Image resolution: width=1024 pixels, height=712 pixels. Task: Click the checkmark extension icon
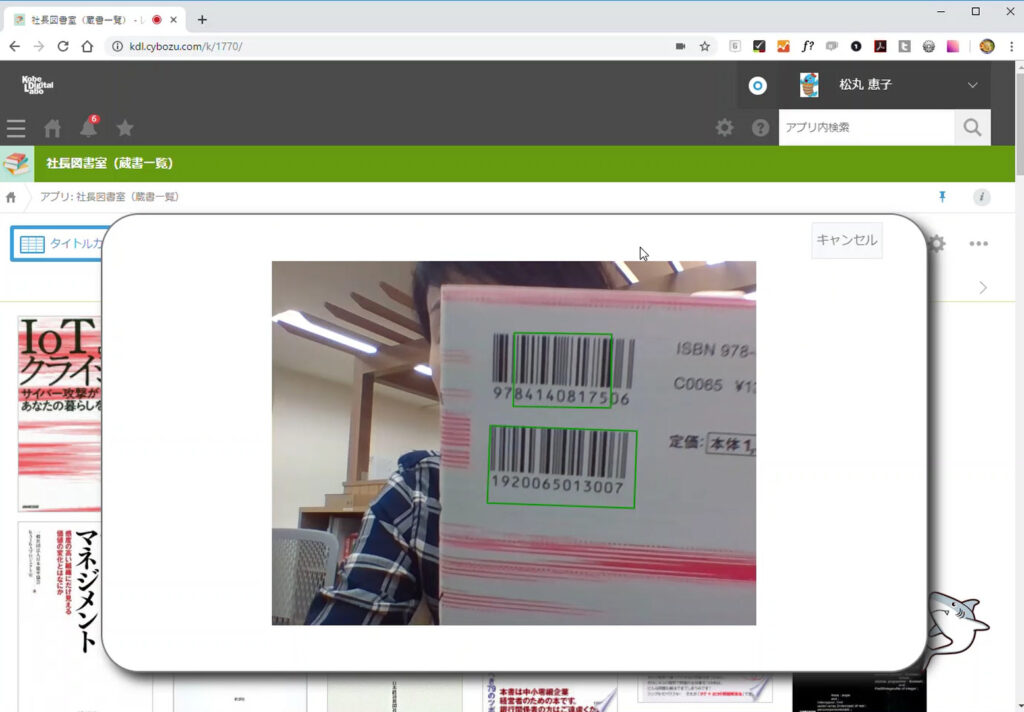[759, 46]
